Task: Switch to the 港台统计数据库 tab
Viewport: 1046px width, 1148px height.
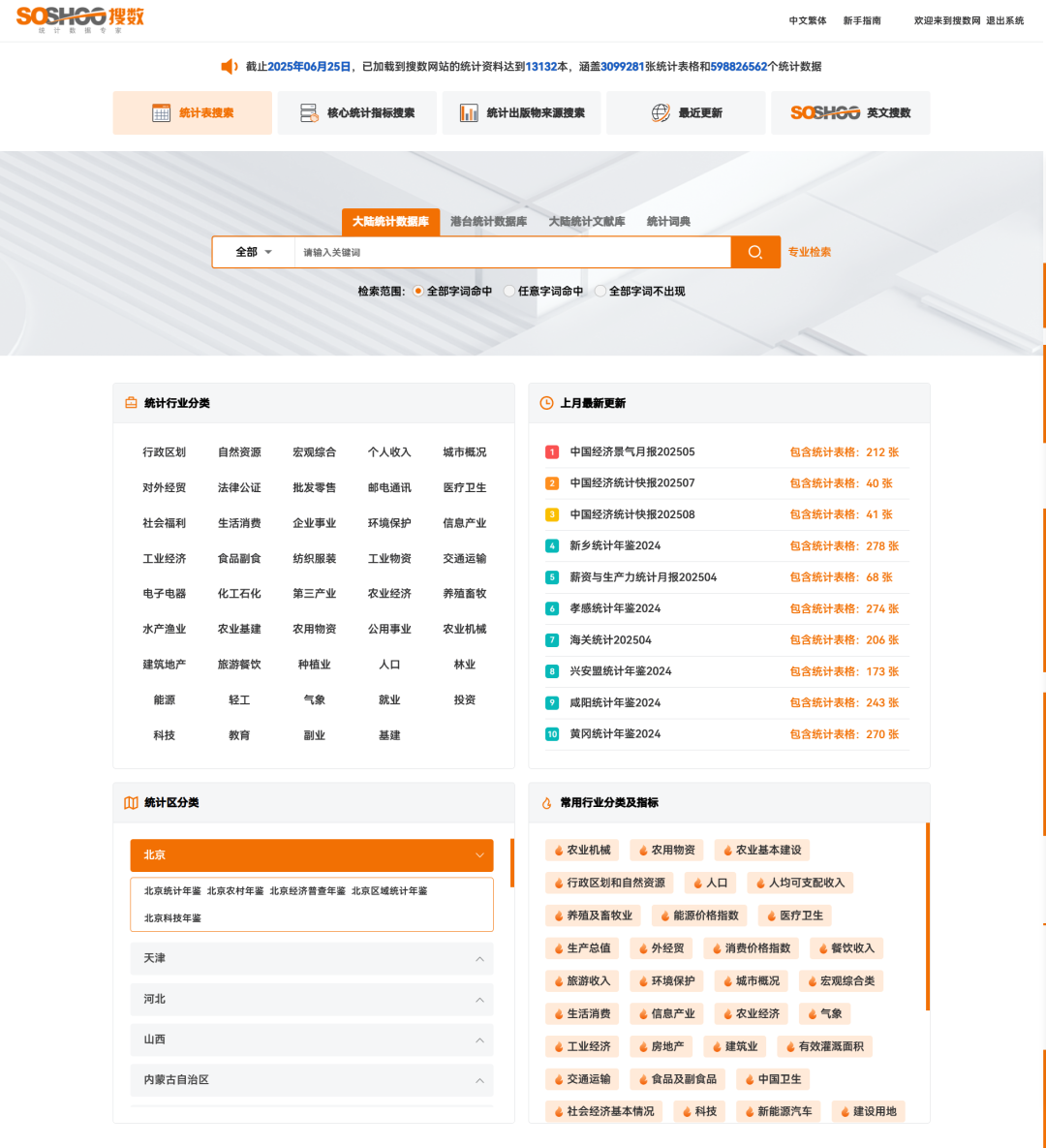Action: pyautogui.click(x=488, y=222)
